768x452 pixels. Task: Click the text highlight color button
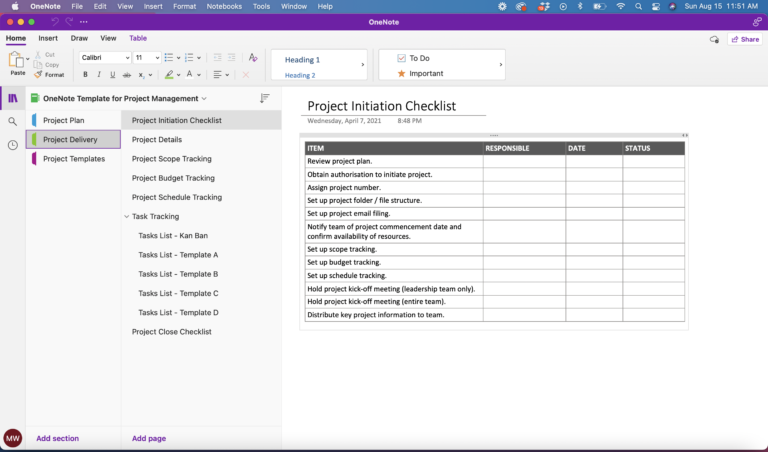[171, 75]
